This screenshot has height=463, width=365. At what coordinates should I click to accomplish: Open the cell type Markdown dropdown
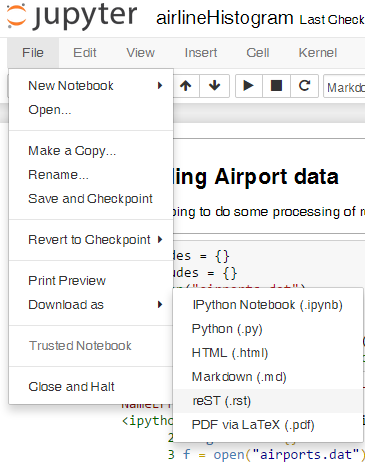pyautogui.click(x=344, y=87)
